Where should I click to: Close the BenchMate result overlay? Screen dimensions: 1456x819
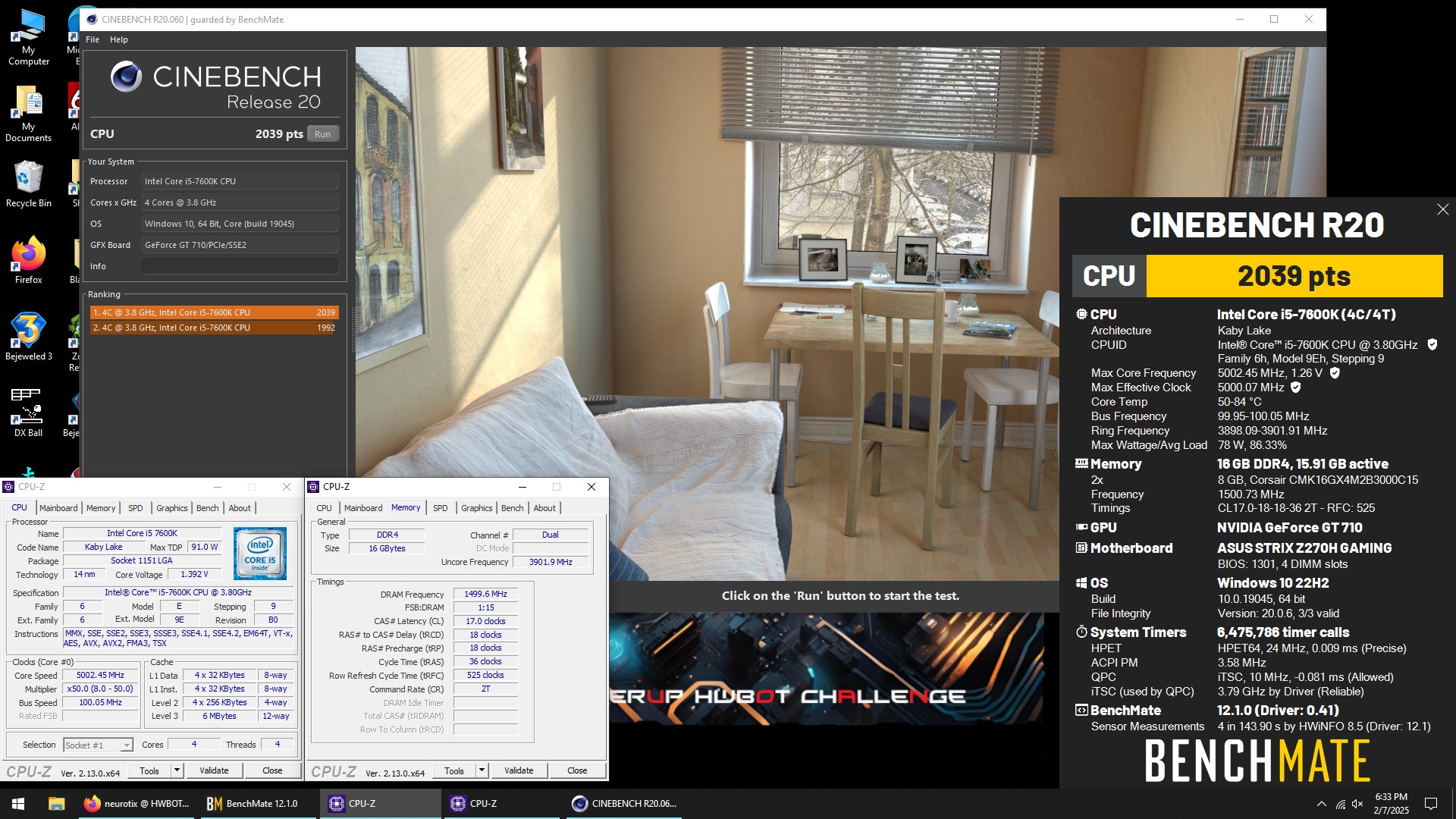click(x=1442, y=209)
